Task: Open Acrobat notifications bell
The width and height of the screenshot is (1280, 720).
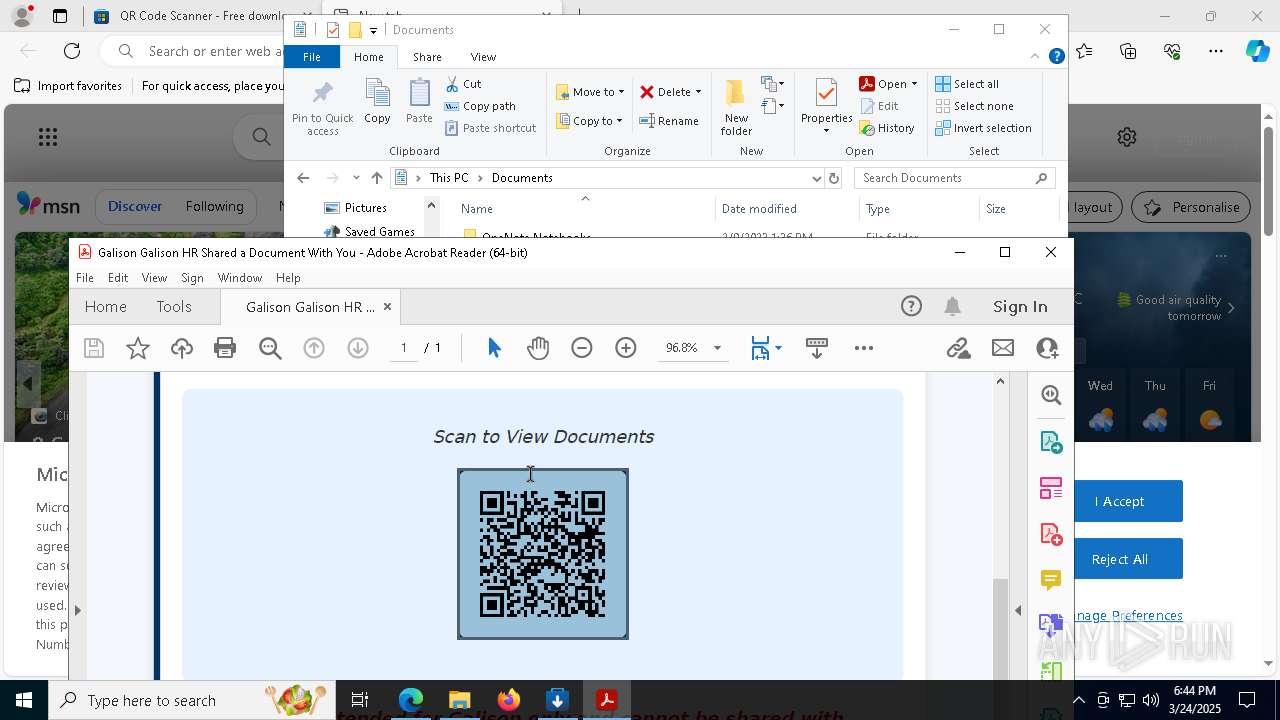Action: [x=953, y=307]
